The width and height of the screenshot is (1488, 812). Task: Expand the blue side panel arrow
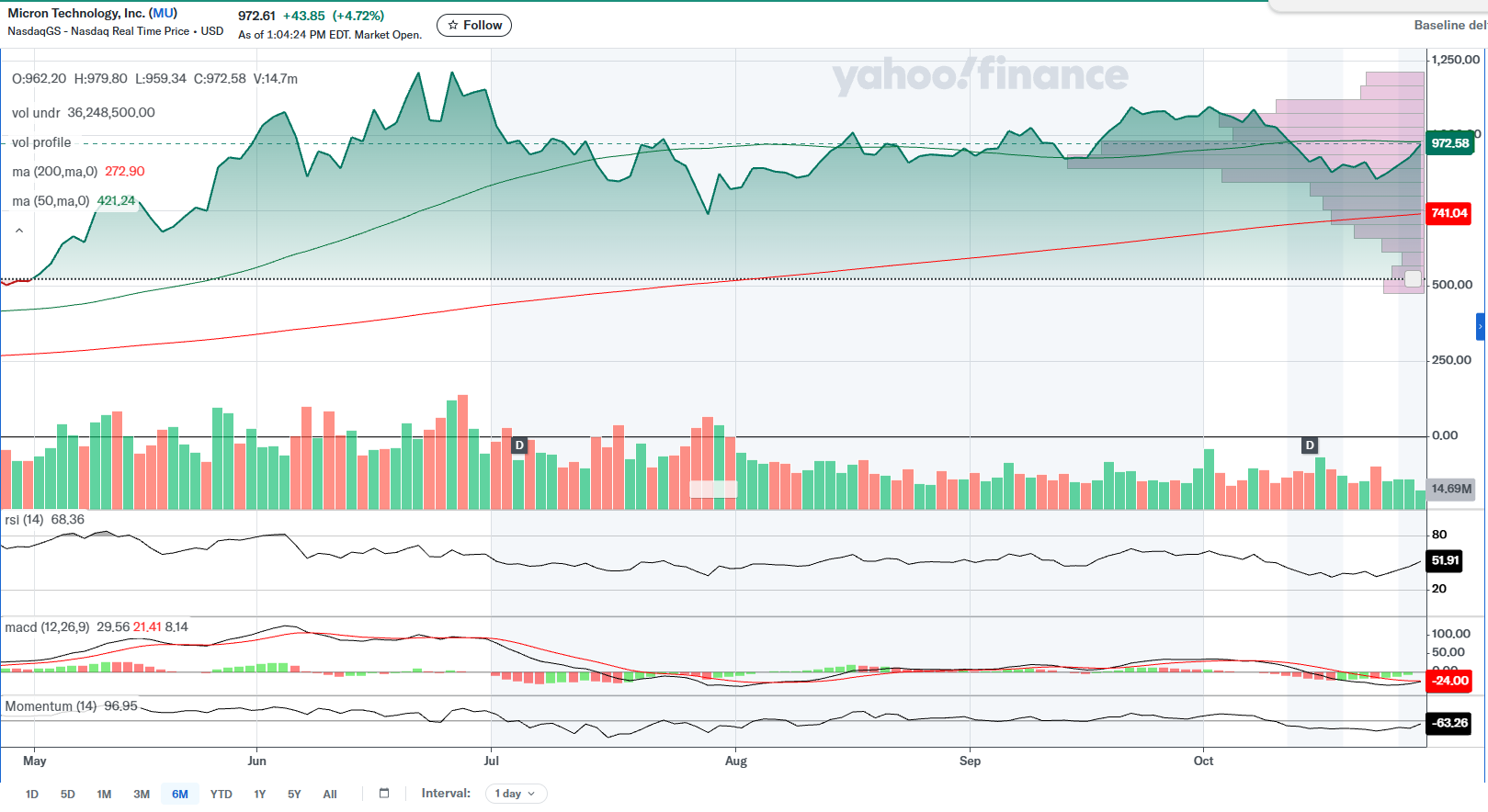[x=1481, y=326]
